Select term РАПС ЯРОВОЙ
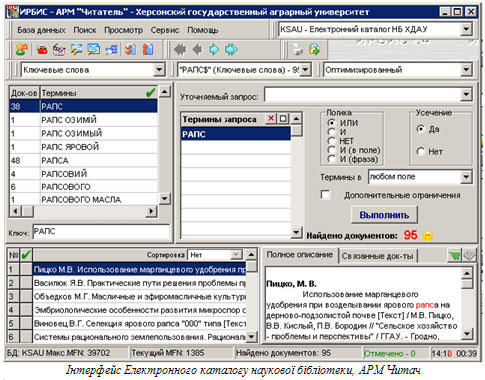This screenshot has height=380, width=485. point(83,147)
